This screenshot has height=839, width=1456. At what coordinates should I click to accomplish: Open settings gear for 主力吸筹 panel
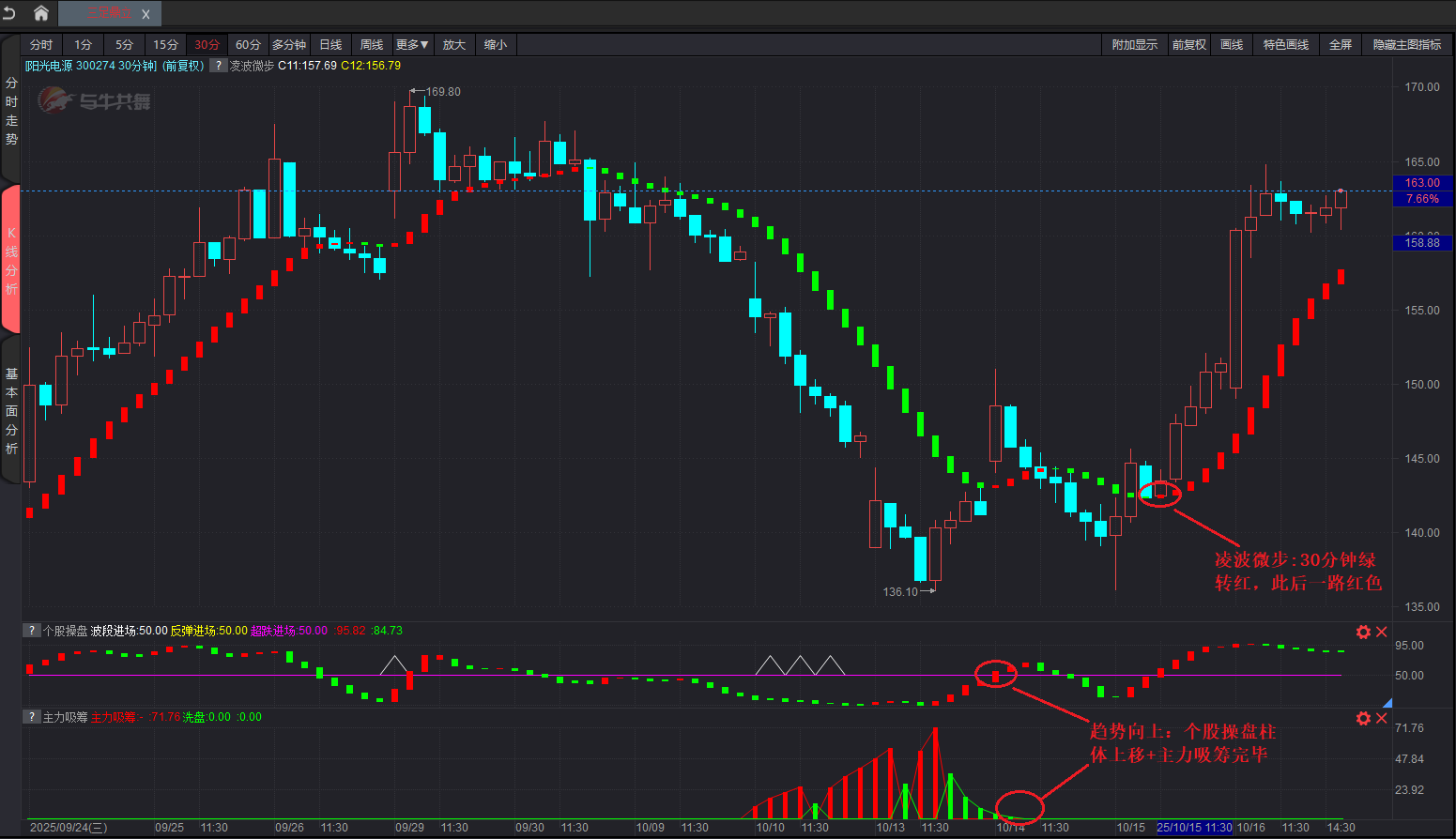[1363, 718]
